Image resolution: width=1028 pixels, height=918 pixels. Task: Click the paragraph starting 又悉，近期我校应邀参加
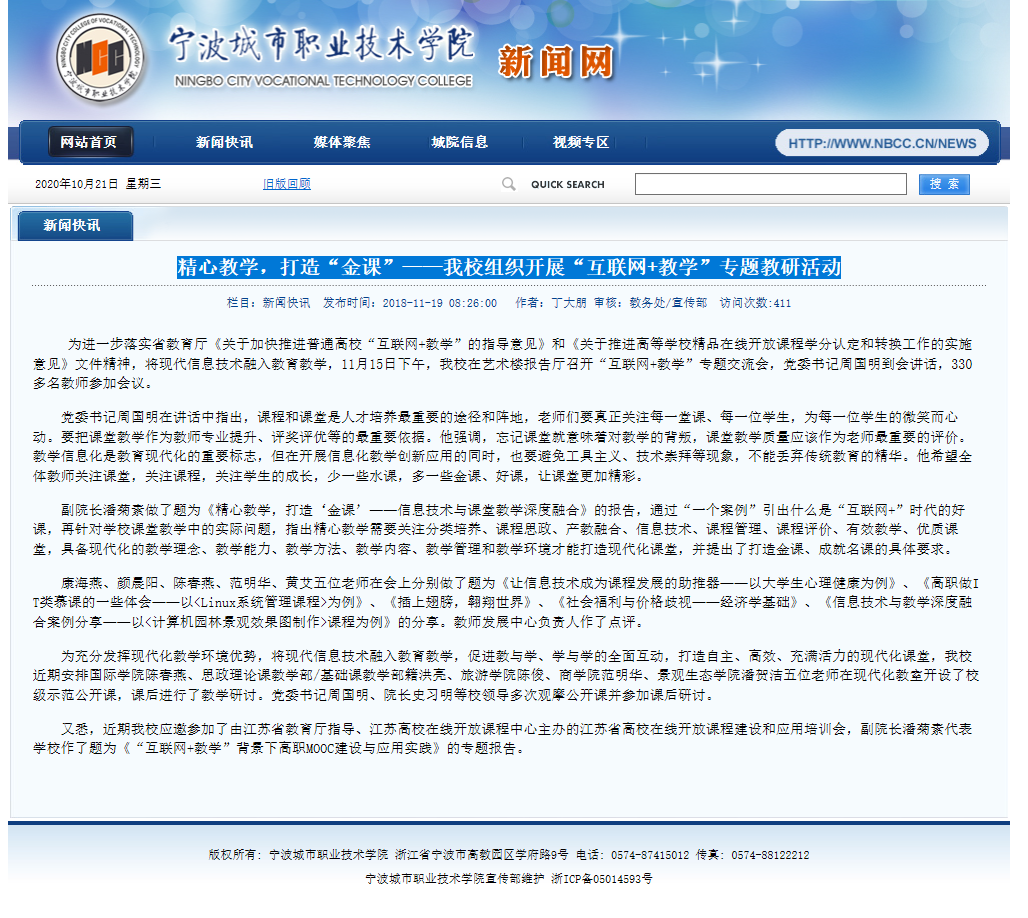point(504,738)
